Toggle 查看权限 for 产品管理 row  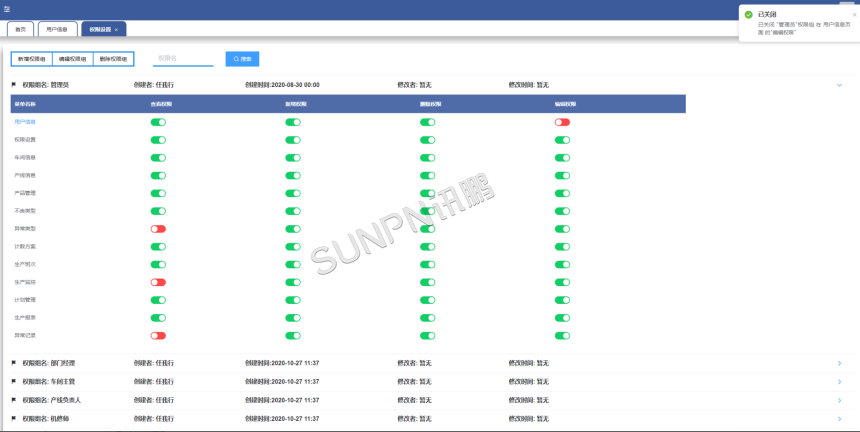158,193
